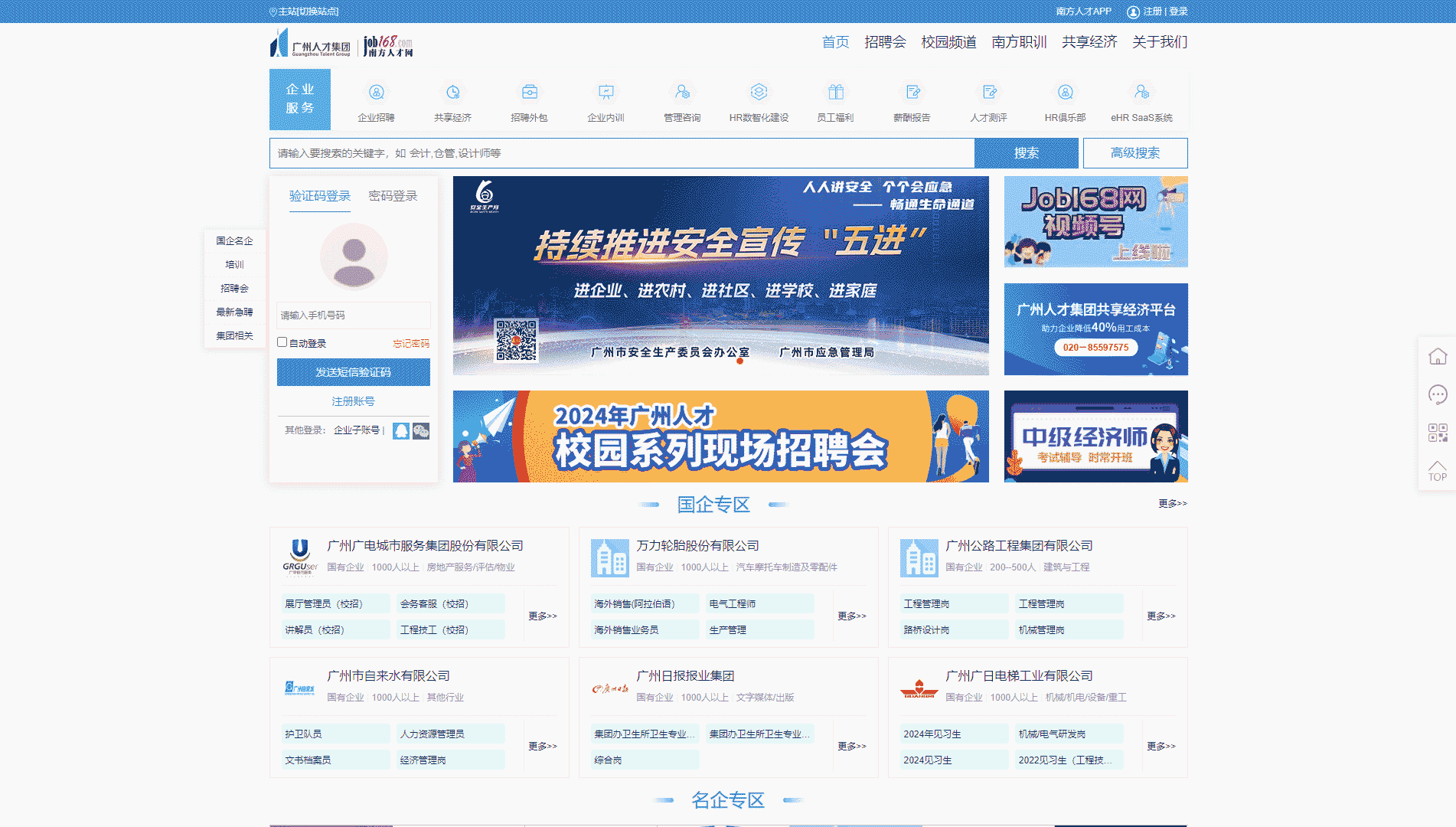This screenshot has height=827, width=1456.
Task: Click the home icon in right sidebar
Action: [1438, 356]
